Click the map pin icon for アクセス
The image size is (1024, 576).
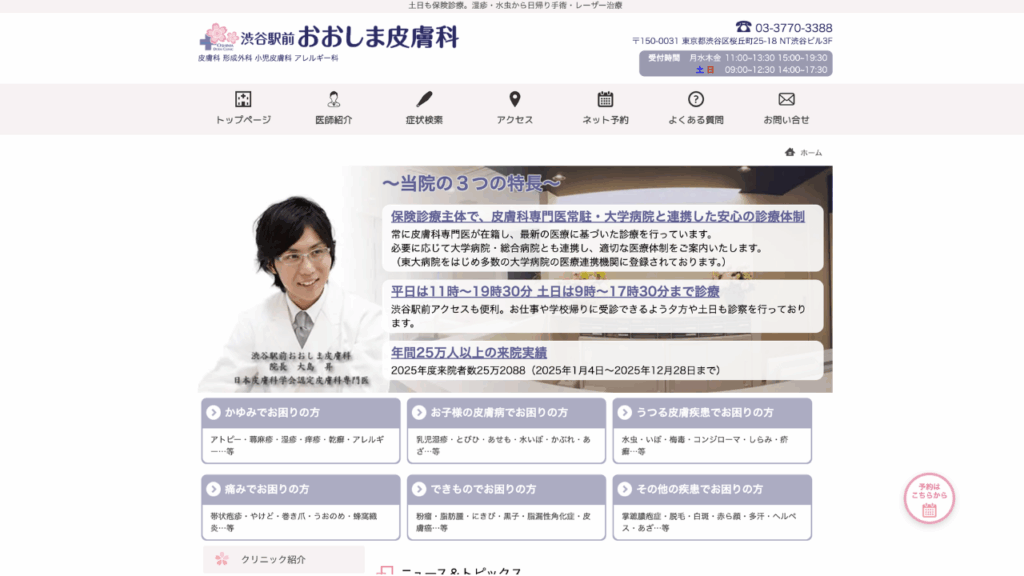coord(515,99)
